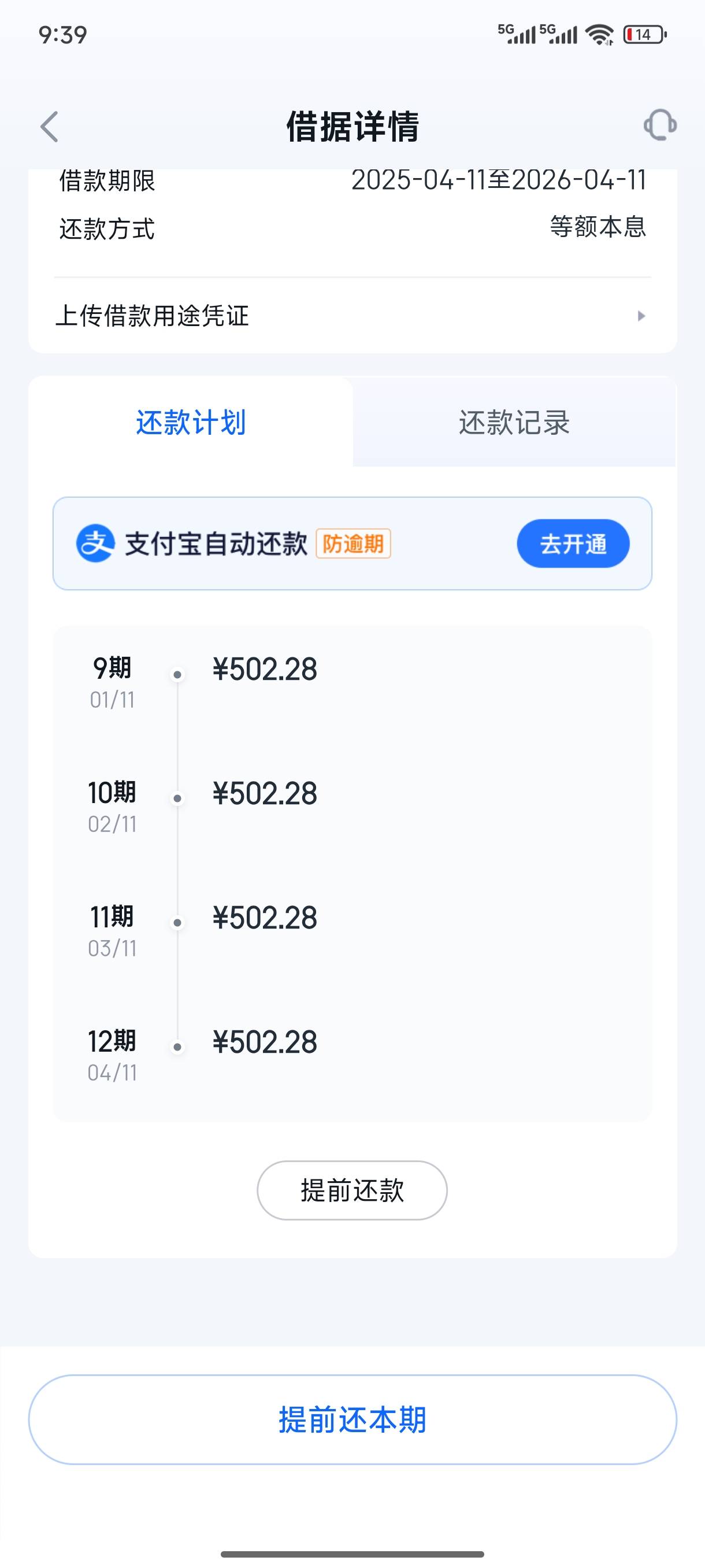Expand 上传借款用途凭证 arrow
The width and height of the screenshot is (705, 1568).
coord(640,316)
